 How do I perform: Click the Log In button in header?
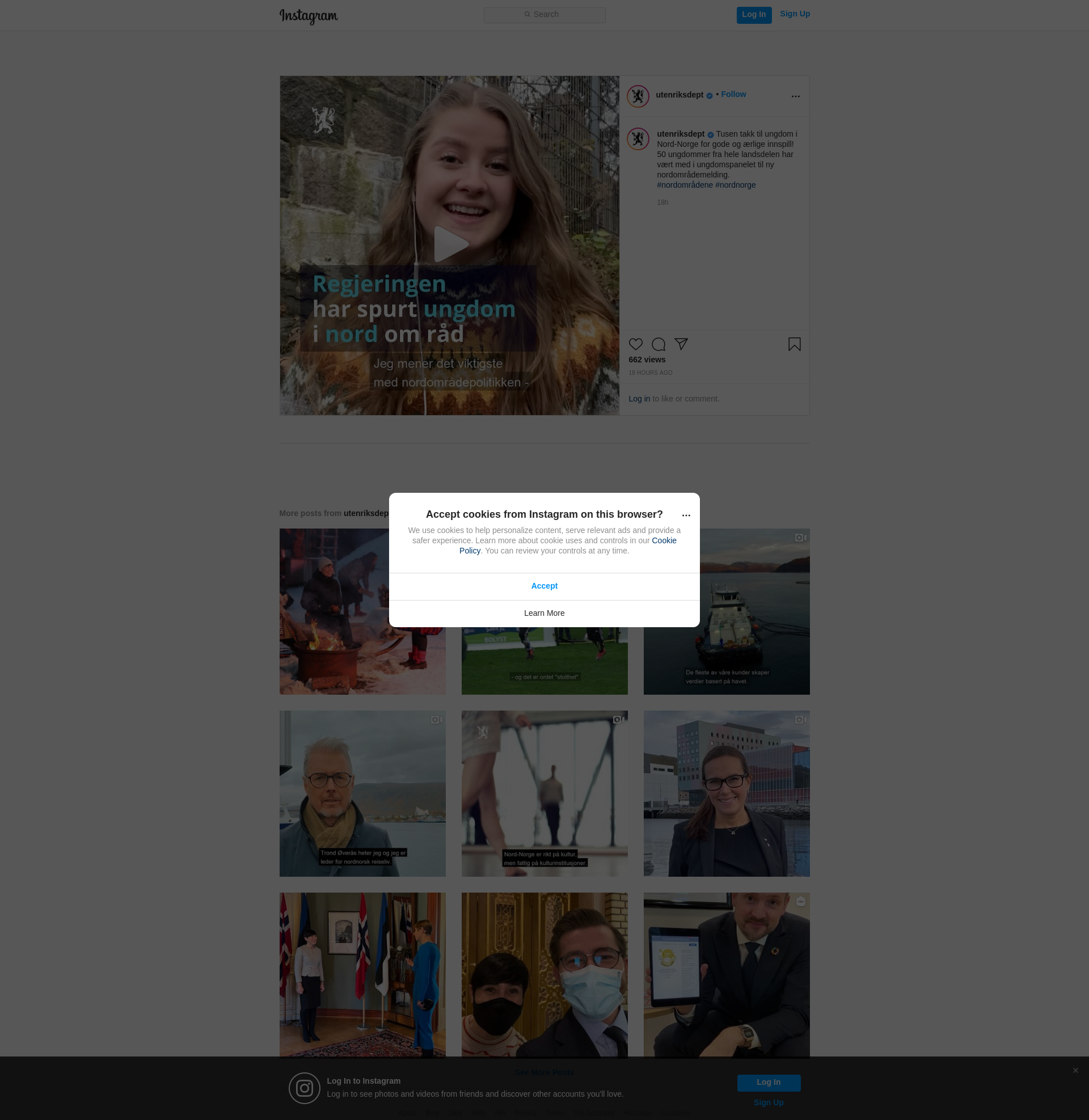tap(753, 15)
